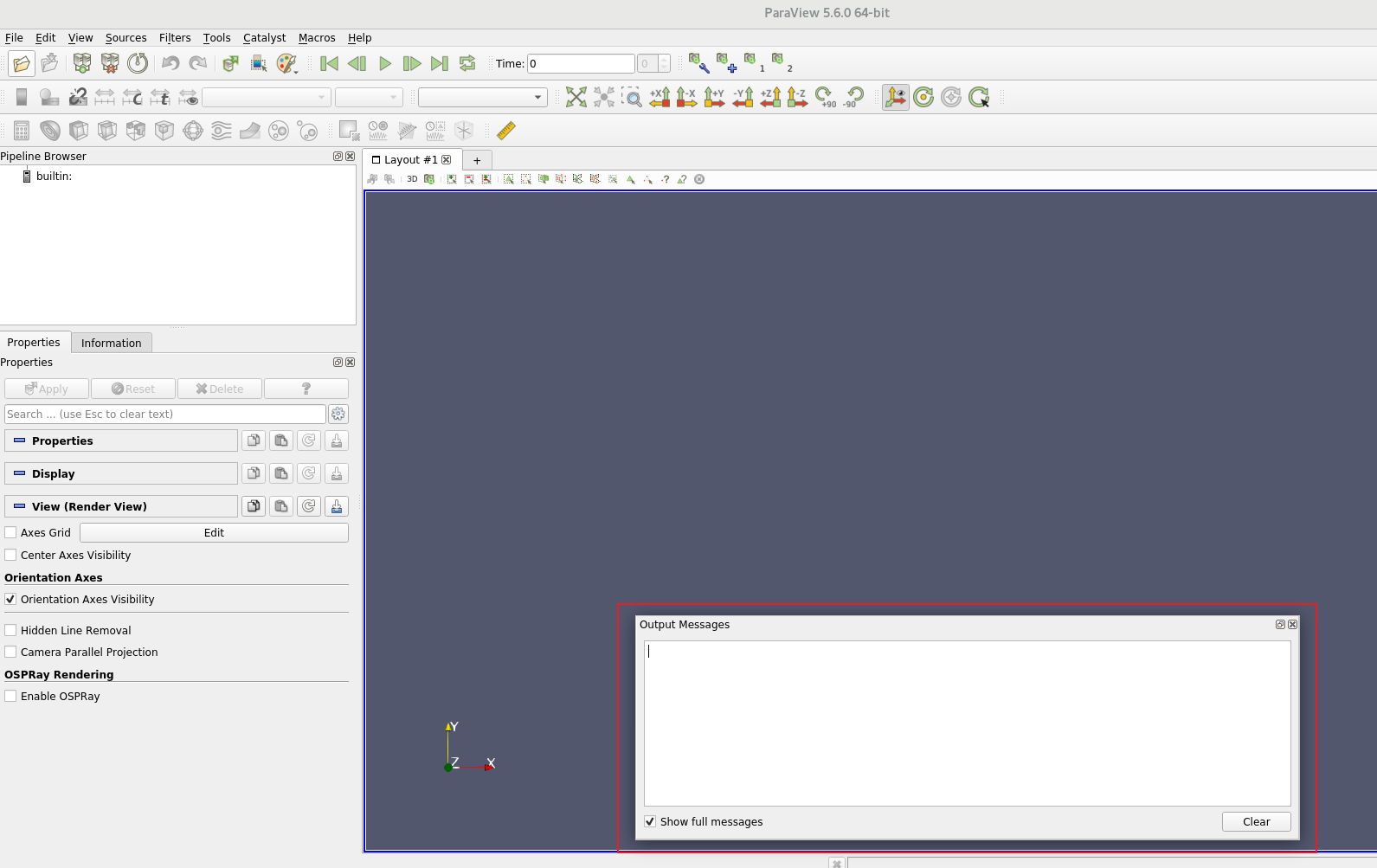Click the Edit button for Axes Grid
1377x868 pixels.
click(x=214, y=532)
